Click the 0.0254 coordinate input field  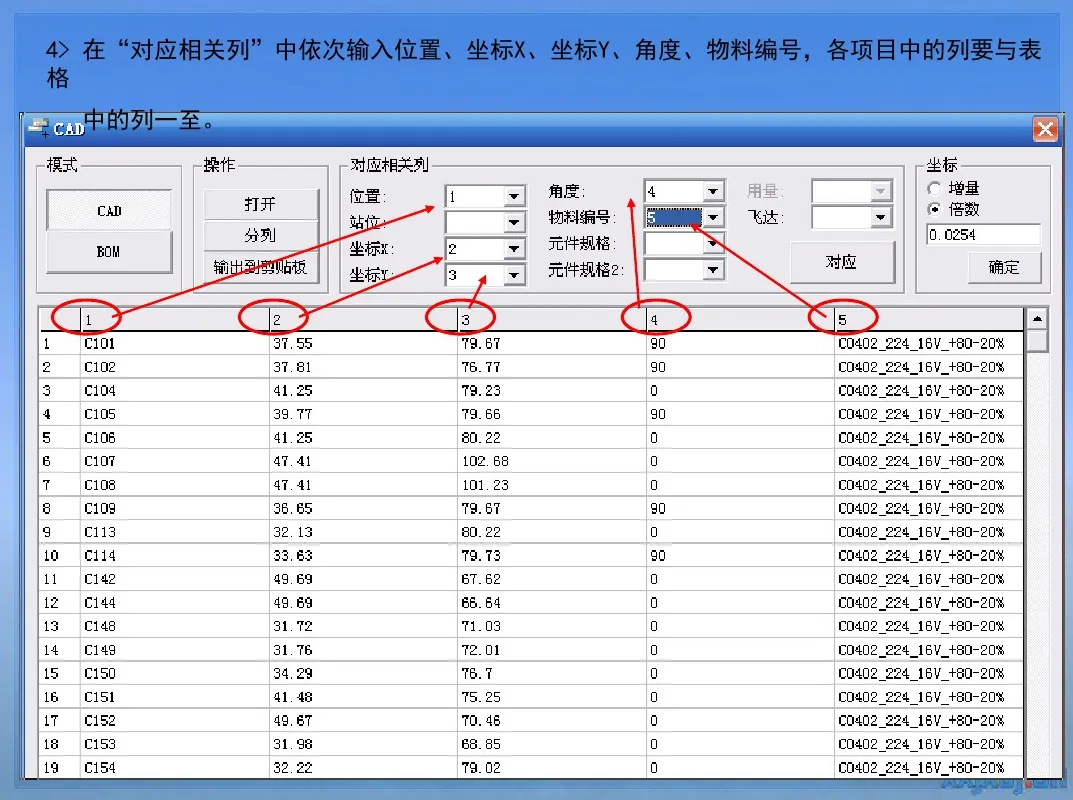point(983,235)
